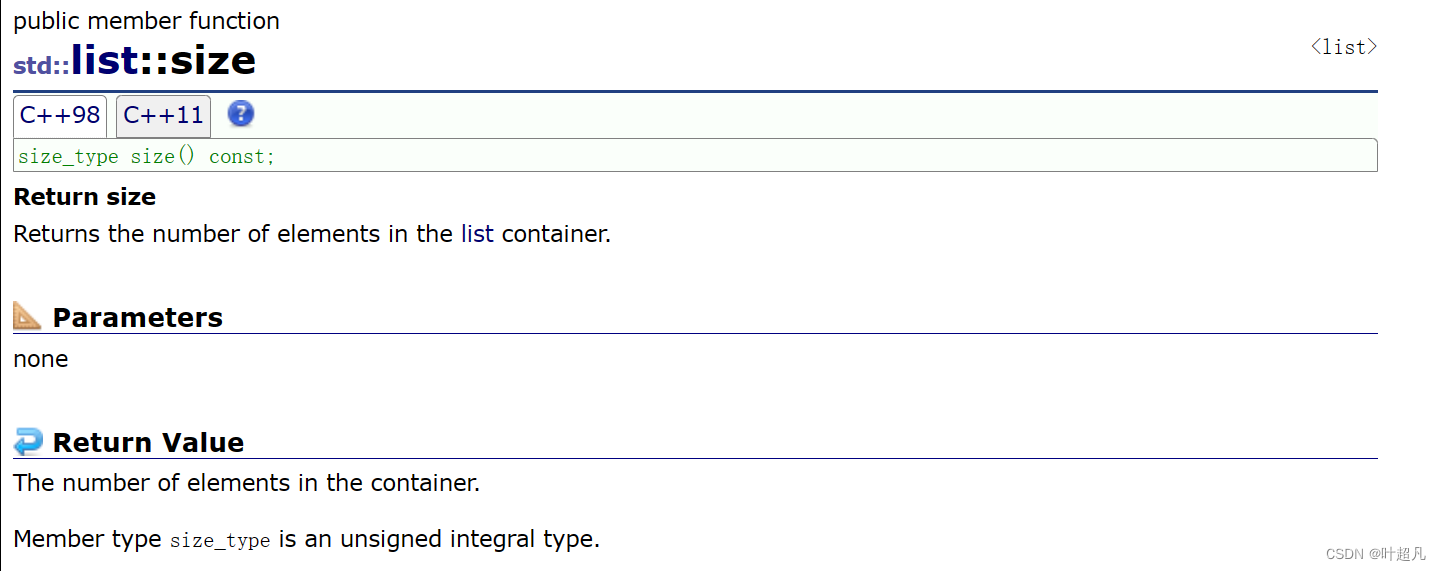Click the blue question mark help icon

click(241, 114)
